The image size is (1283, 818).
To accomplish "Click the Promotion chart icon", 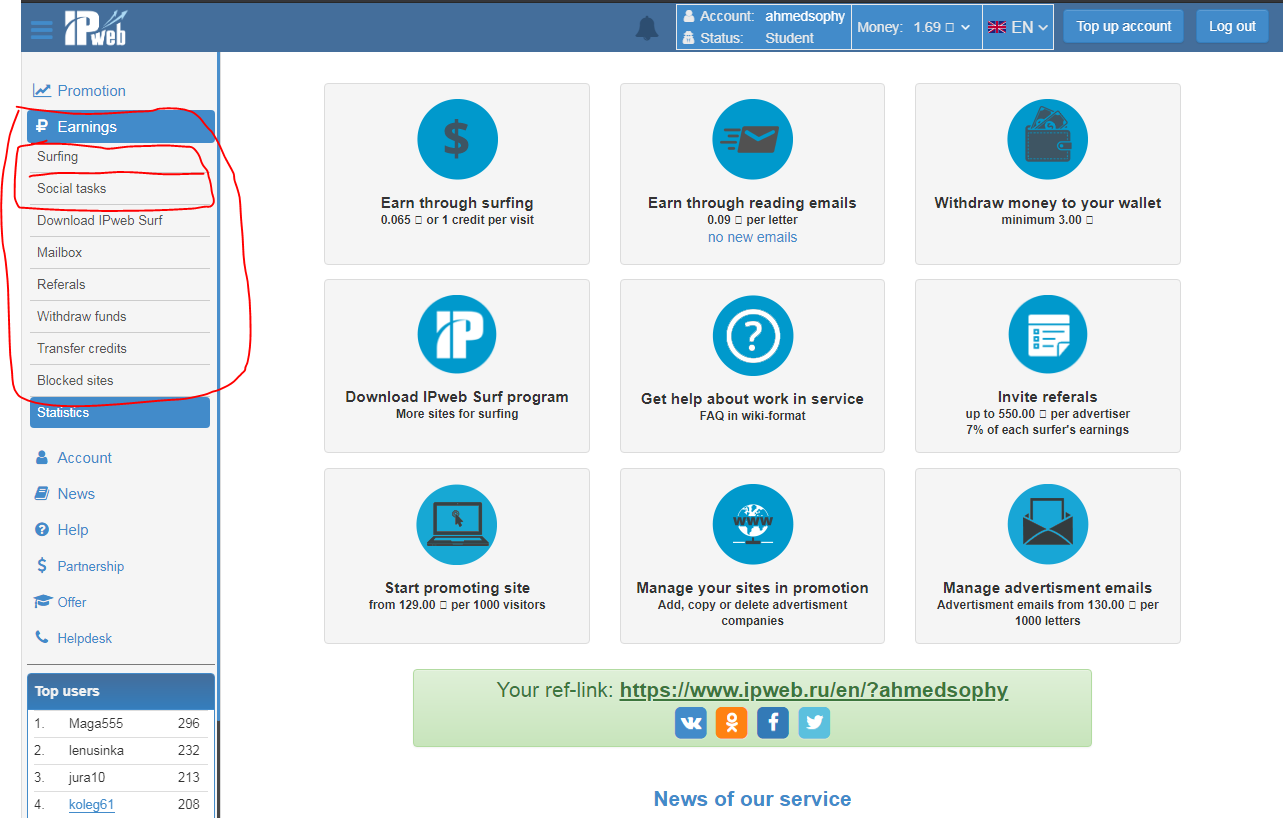I will click(x=42, y=90).
